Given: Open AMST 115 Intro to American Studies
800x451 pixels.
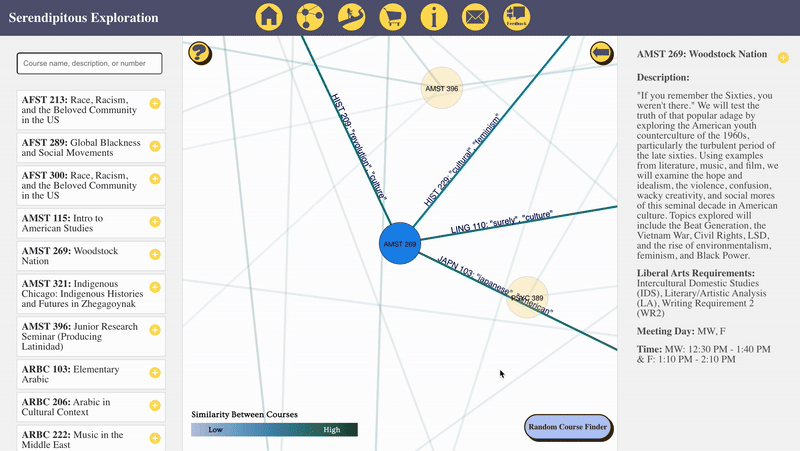Looking at the screenshot, I should [x=91, y=223].
